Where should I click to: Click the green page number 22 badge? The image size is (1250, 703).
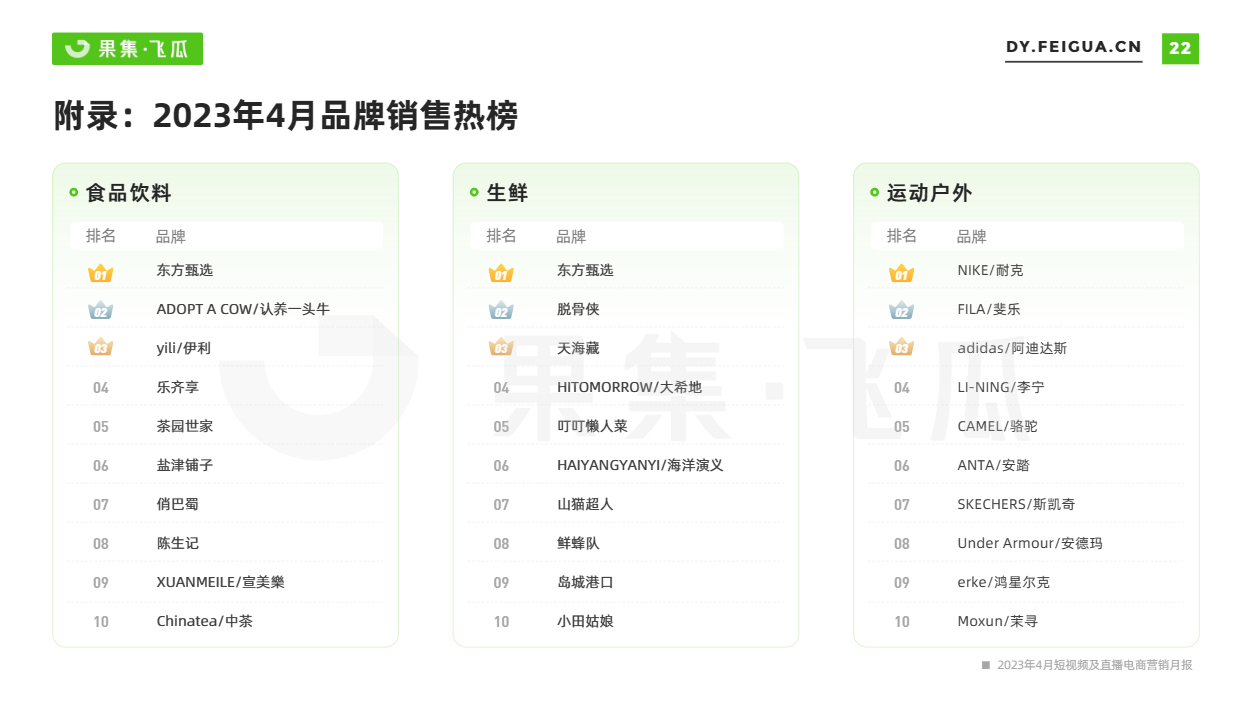(1180, 48)
